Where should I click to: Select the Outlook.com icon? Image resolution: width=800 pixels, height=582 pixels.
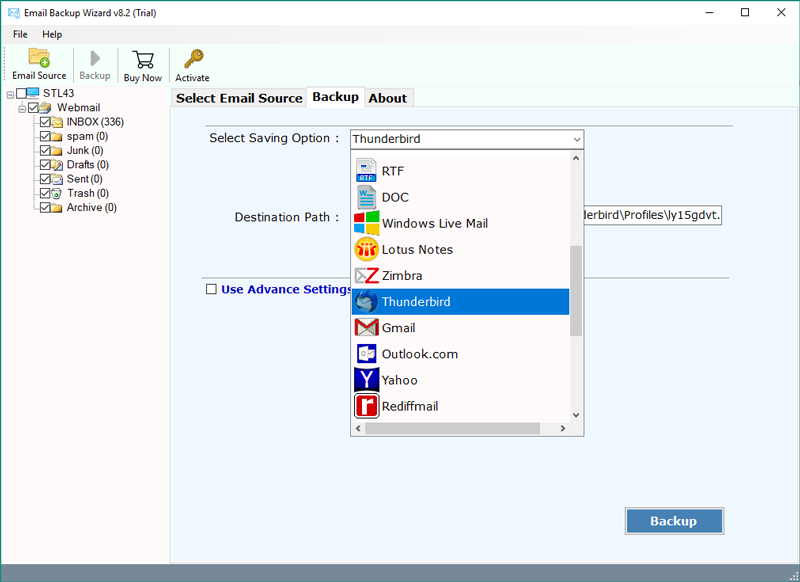coord(366,354)
